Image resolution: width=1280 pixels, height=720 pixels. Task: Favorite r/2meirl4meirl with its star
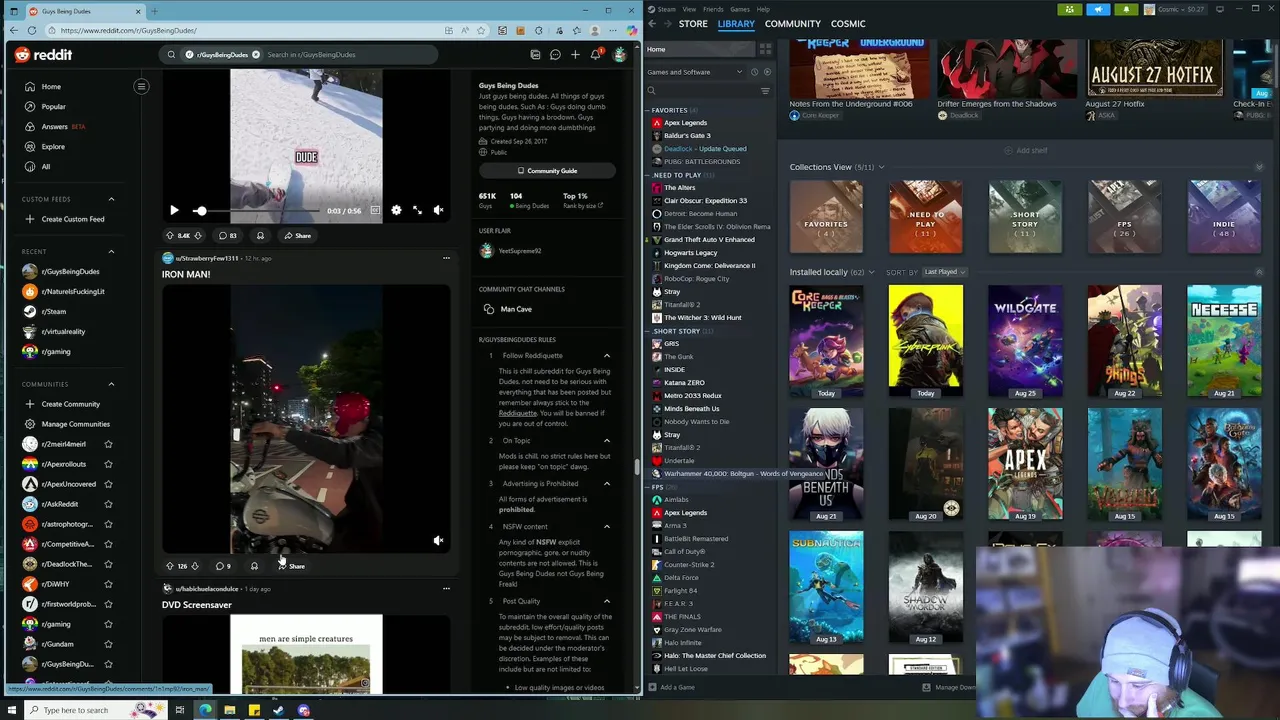pos(108,444)
